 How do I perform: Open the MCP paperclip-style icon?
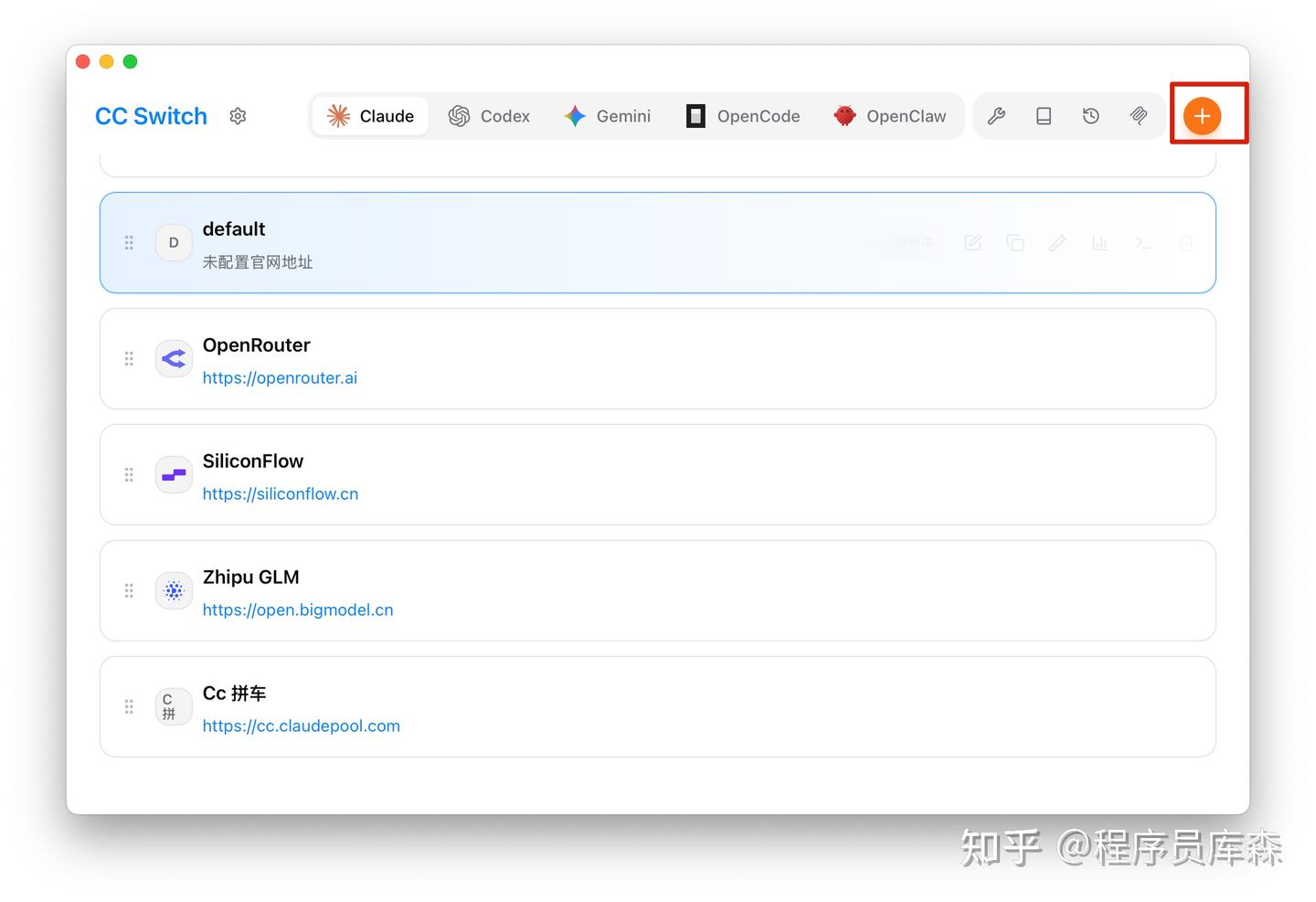(1138, 116)
